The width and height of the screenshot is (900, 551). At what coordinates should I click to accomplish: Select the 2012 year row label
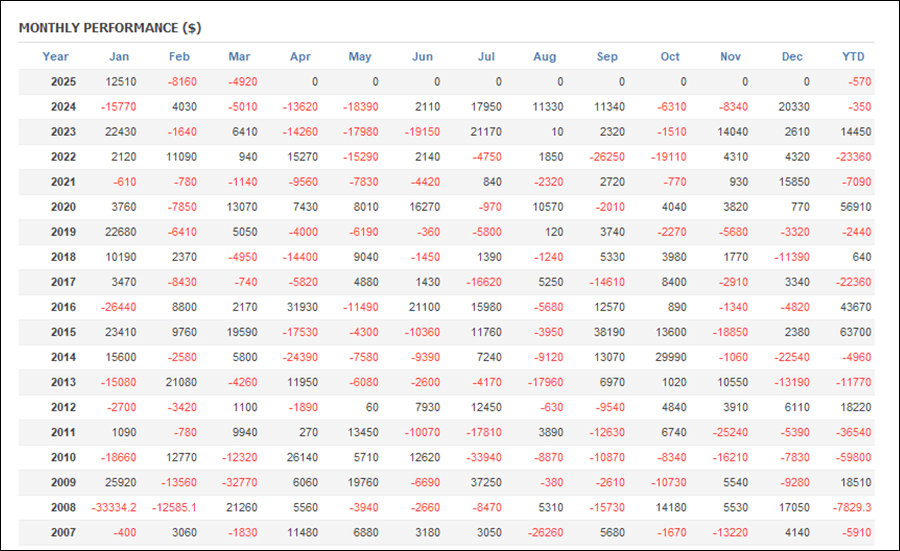[x=63, y=407]
